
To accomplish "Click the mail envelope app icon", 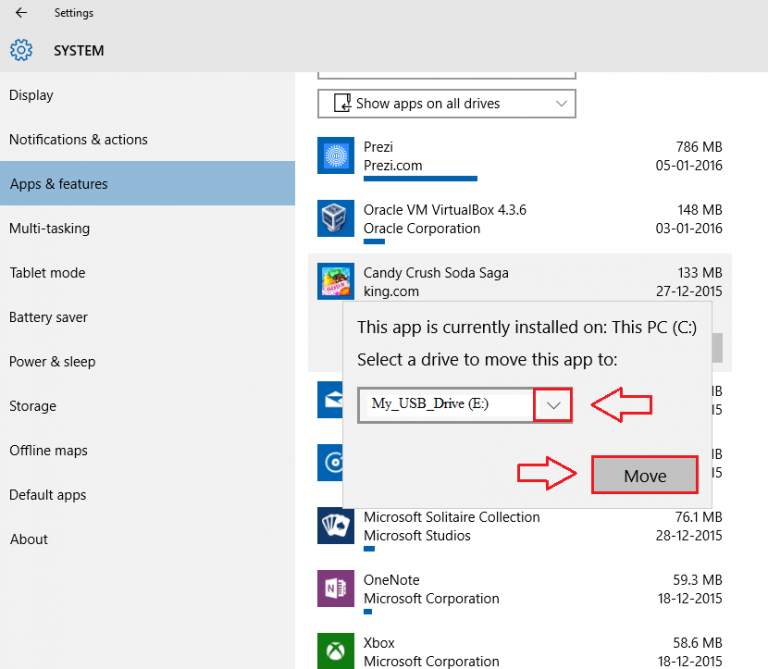I will point(330,400).
